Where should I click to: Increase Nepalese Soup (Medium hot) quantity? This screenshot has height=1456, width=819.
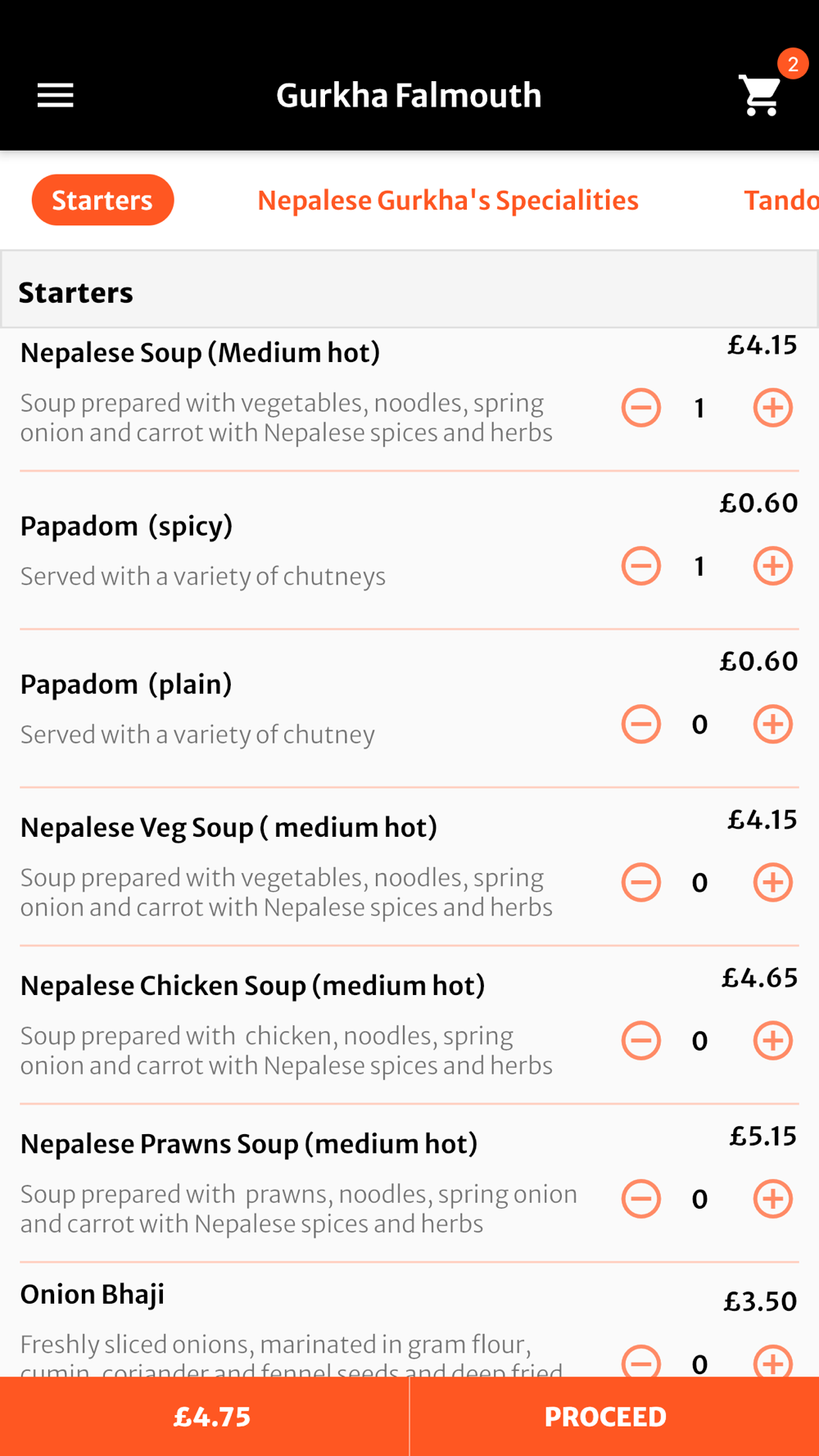coord(772,407)
